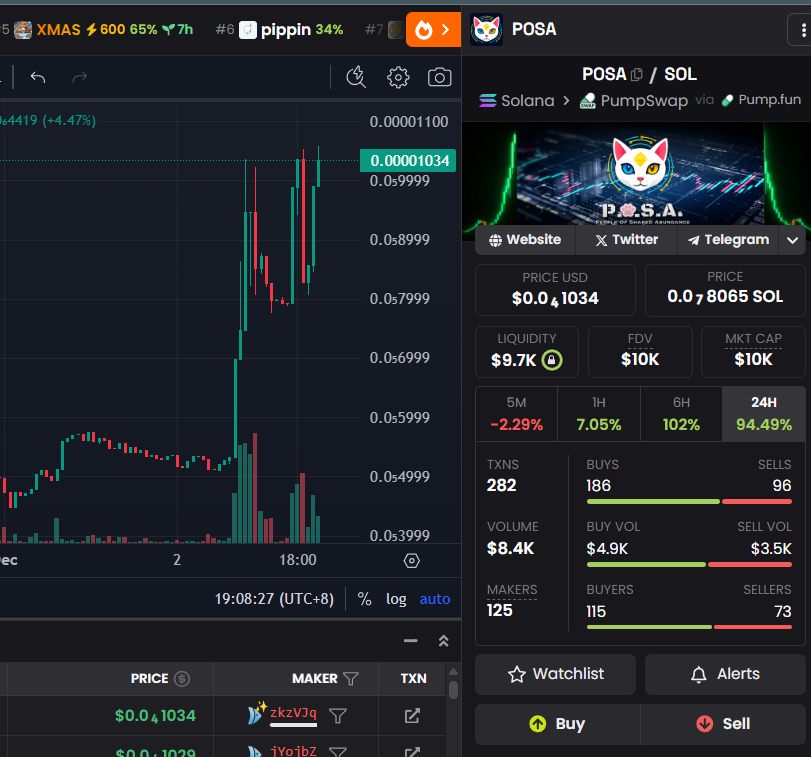
Task: Click the PRICE USD $0.0₄1034 box
Action: click(x=555, y=290)
